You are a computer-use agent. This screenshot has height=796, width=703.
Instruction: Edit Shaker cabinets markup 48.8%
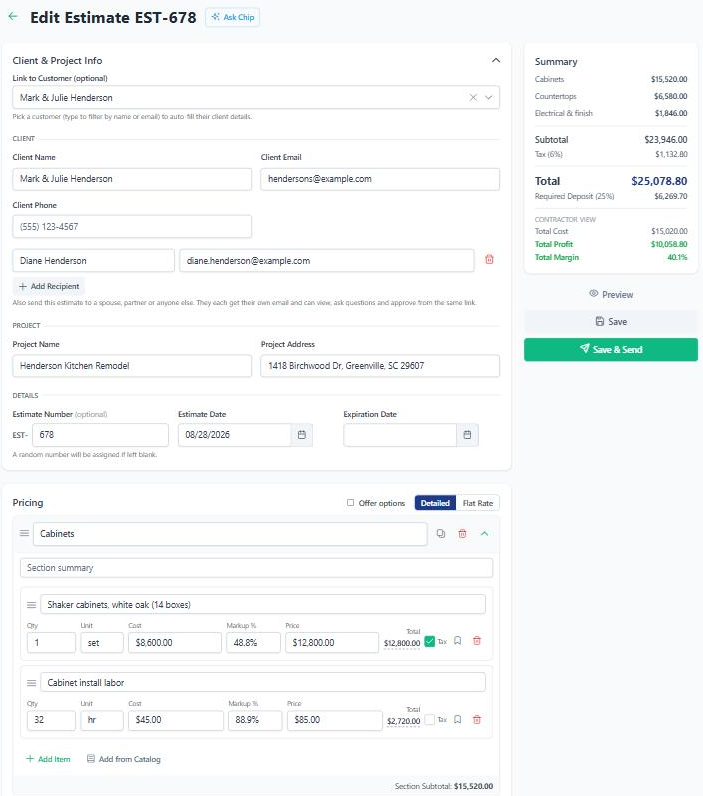click(x=253, y=643)
